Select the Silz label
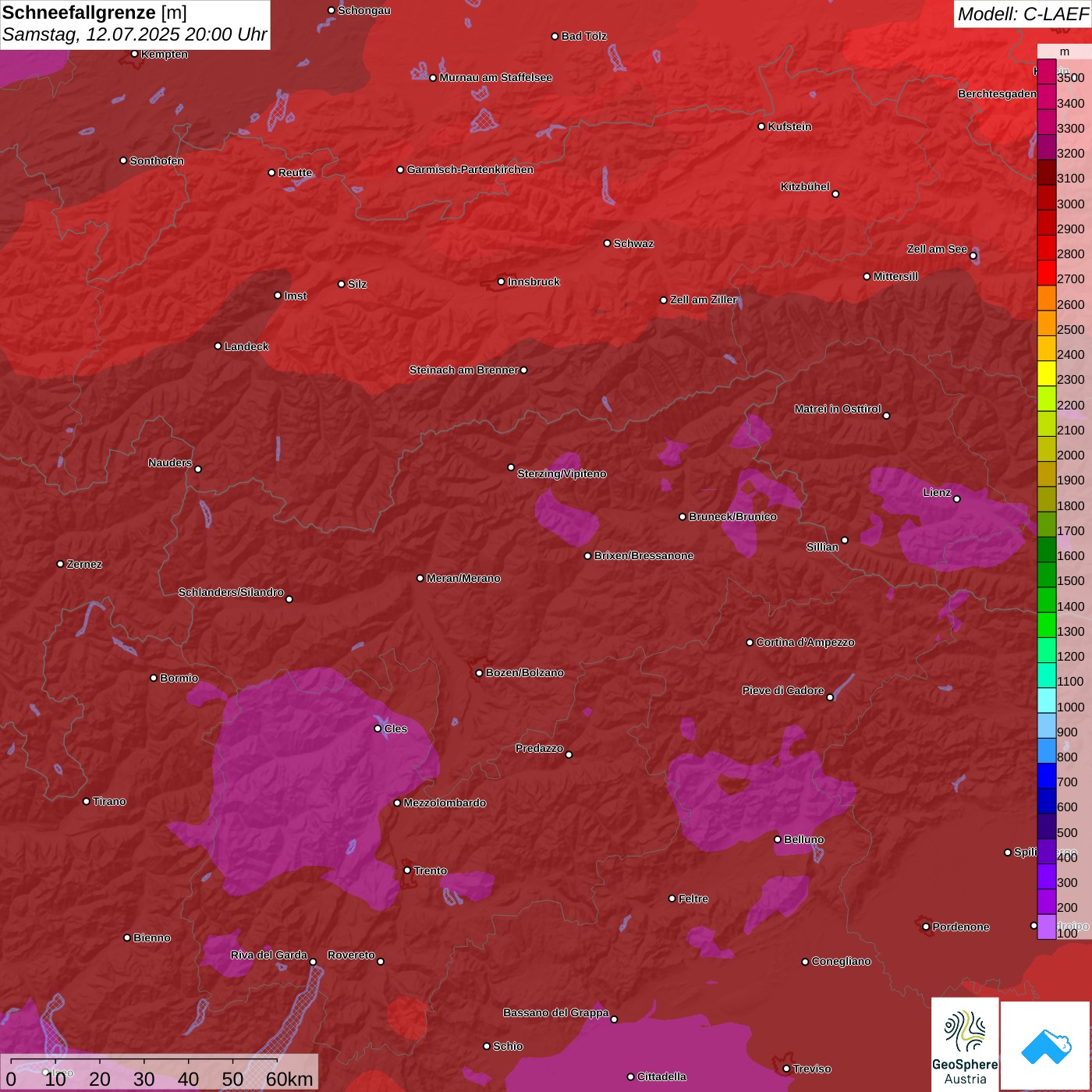 [x=356, y=284]
